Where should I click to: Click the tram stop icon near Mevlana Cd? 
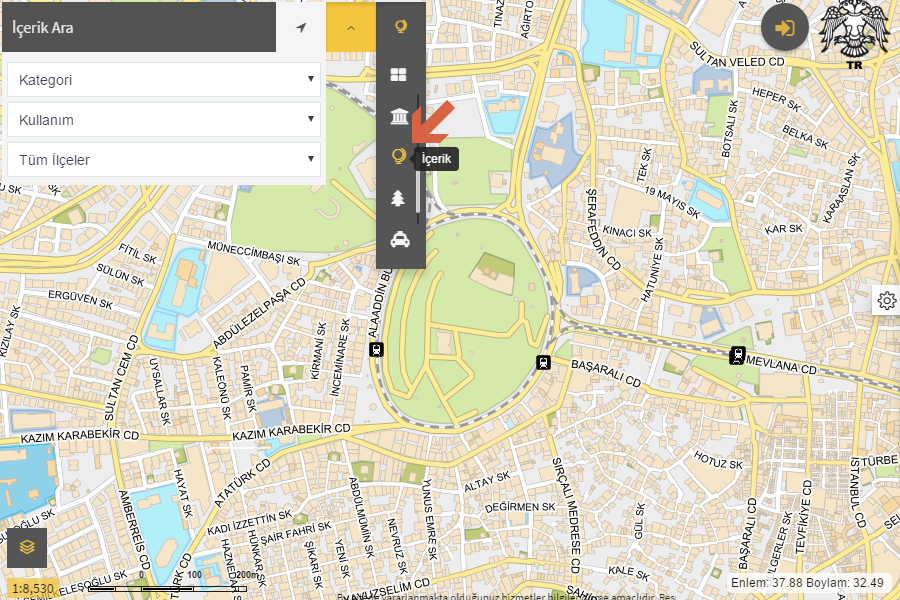(737, 354)
